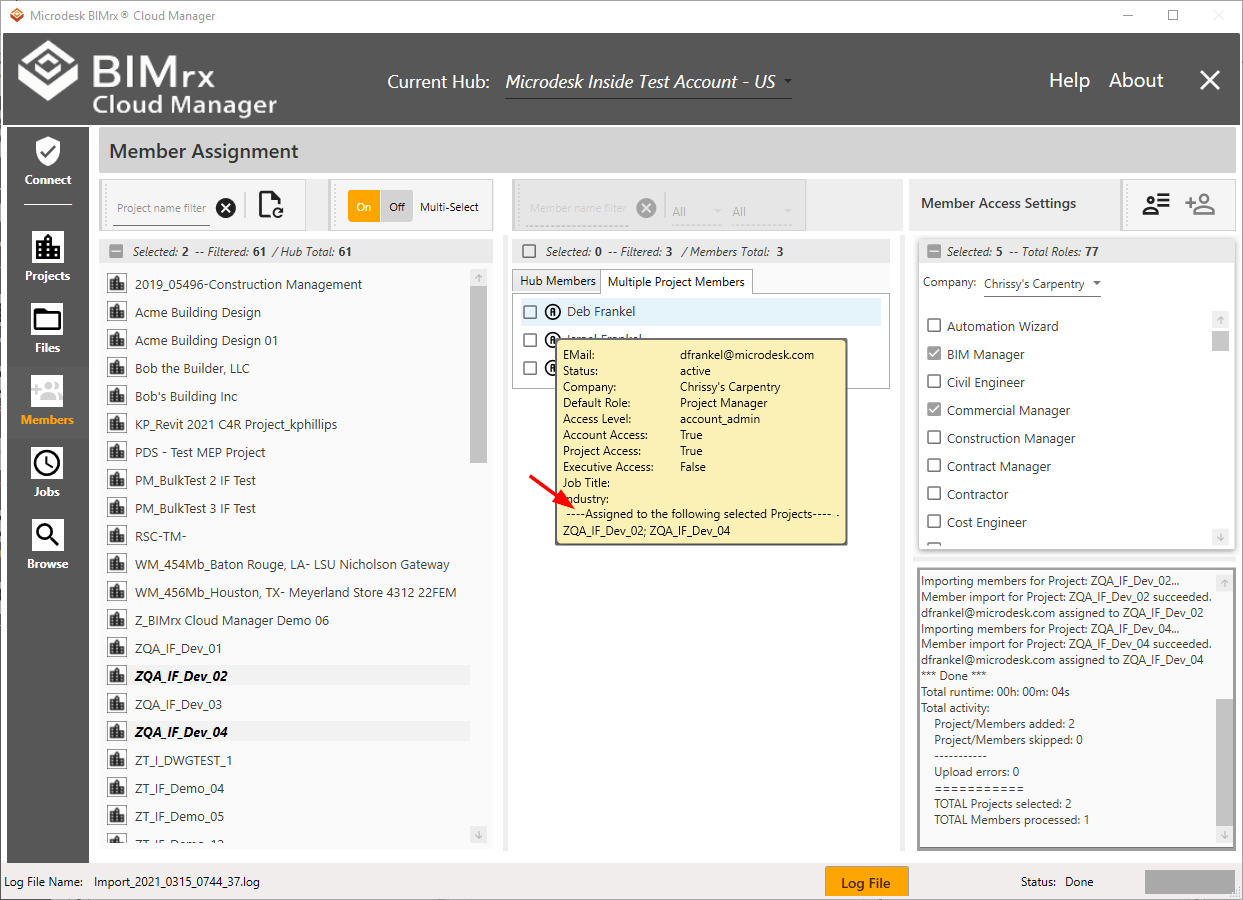The height and width of the screenshot is (900, 1243).
Task: Click the BIMrx Cloud Manager logo
Action: click(x=148, y=78)
